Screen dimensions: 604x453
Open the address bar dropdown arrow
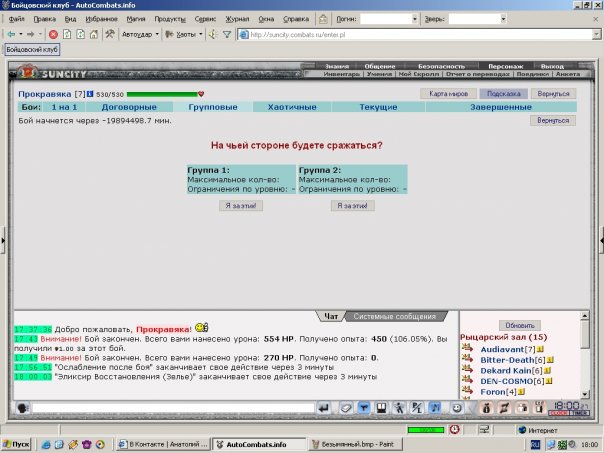(x=596, y=35)
